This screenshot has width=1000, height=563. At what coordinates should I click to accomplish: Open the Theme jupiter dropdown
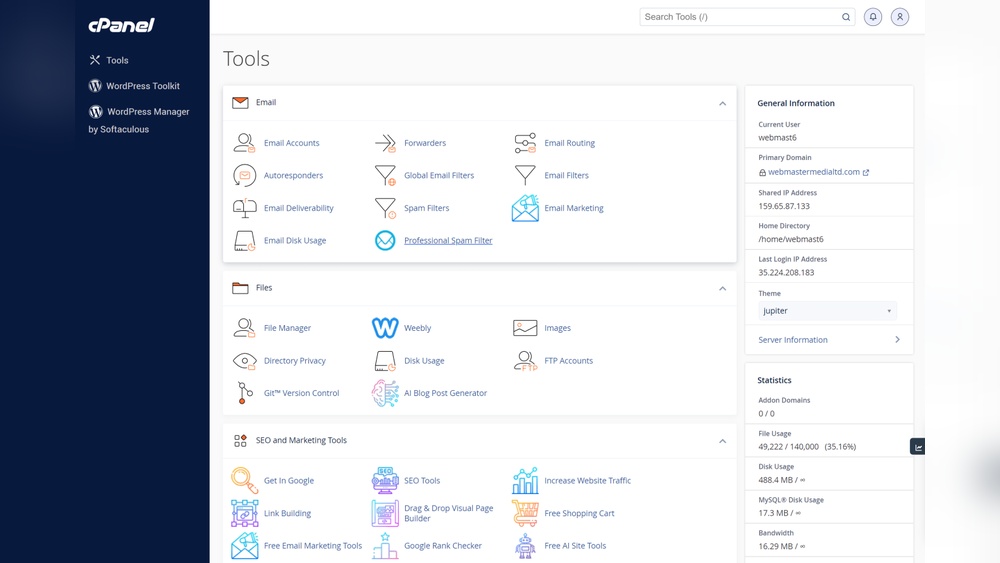pos(827,311)
